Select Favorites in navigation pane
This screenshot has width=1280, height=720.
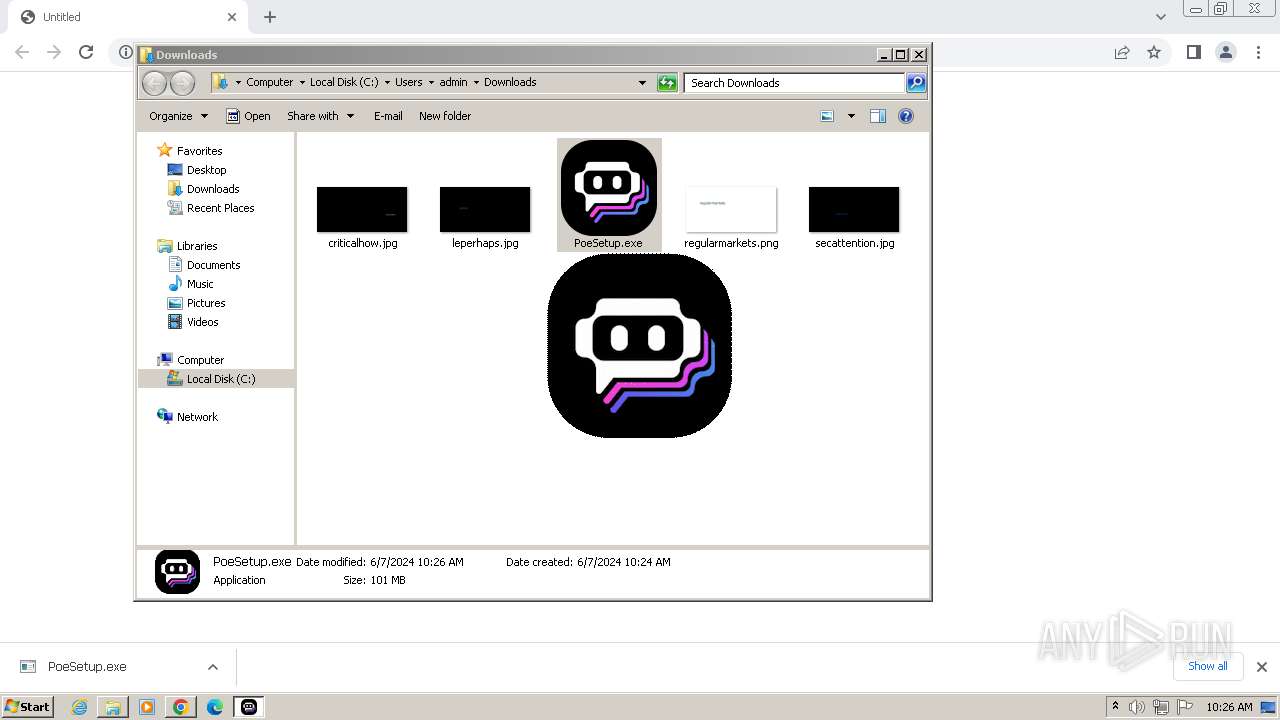coord(199,151)
